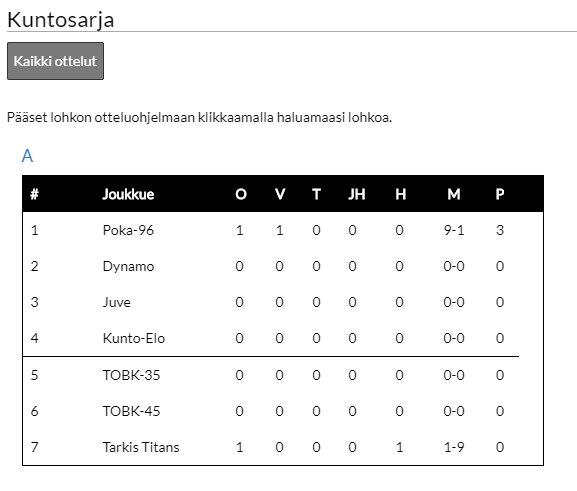The width and height of the screenshot is (577, 491).
Task: Click the V column header
Action: pyautogui.click(x=280, y=194)
